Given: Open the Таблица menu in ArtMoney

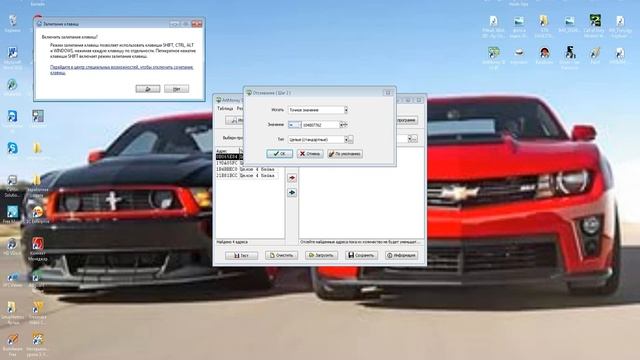Looking at the screenshot, I should click(225, 109).
